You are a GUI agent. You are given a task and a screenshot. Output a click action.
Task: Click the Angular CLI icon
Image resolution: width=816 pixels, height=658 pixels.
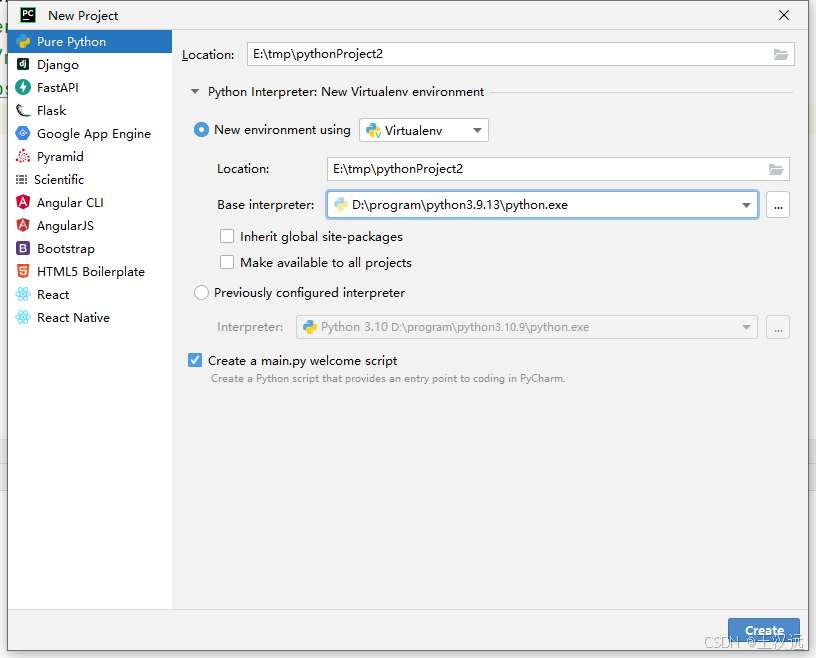23,202
